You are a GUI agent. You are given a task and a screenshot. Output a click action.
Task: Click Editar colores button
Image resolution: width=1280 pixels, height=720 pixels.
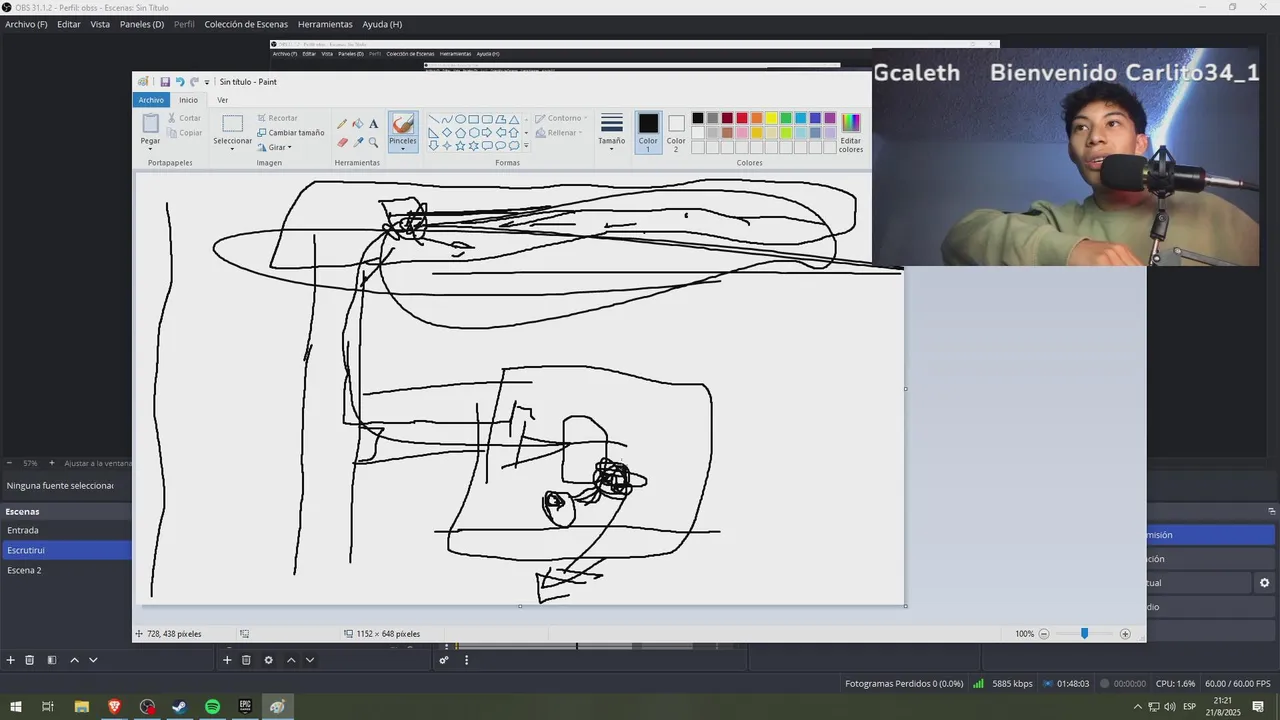(x=851, y=132)
